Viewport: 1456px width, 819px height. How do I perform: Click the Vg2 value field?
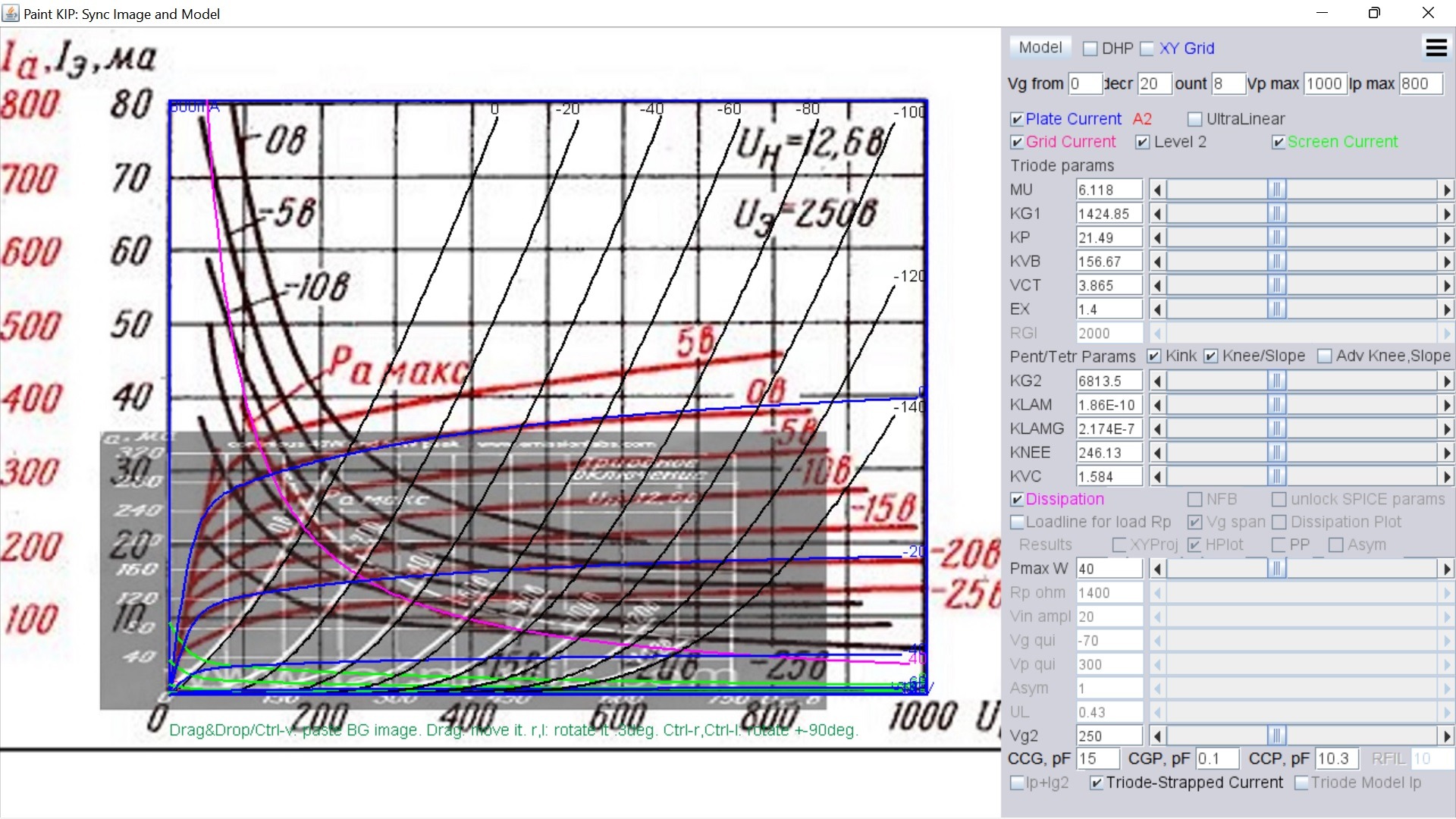coord(1109,736)
